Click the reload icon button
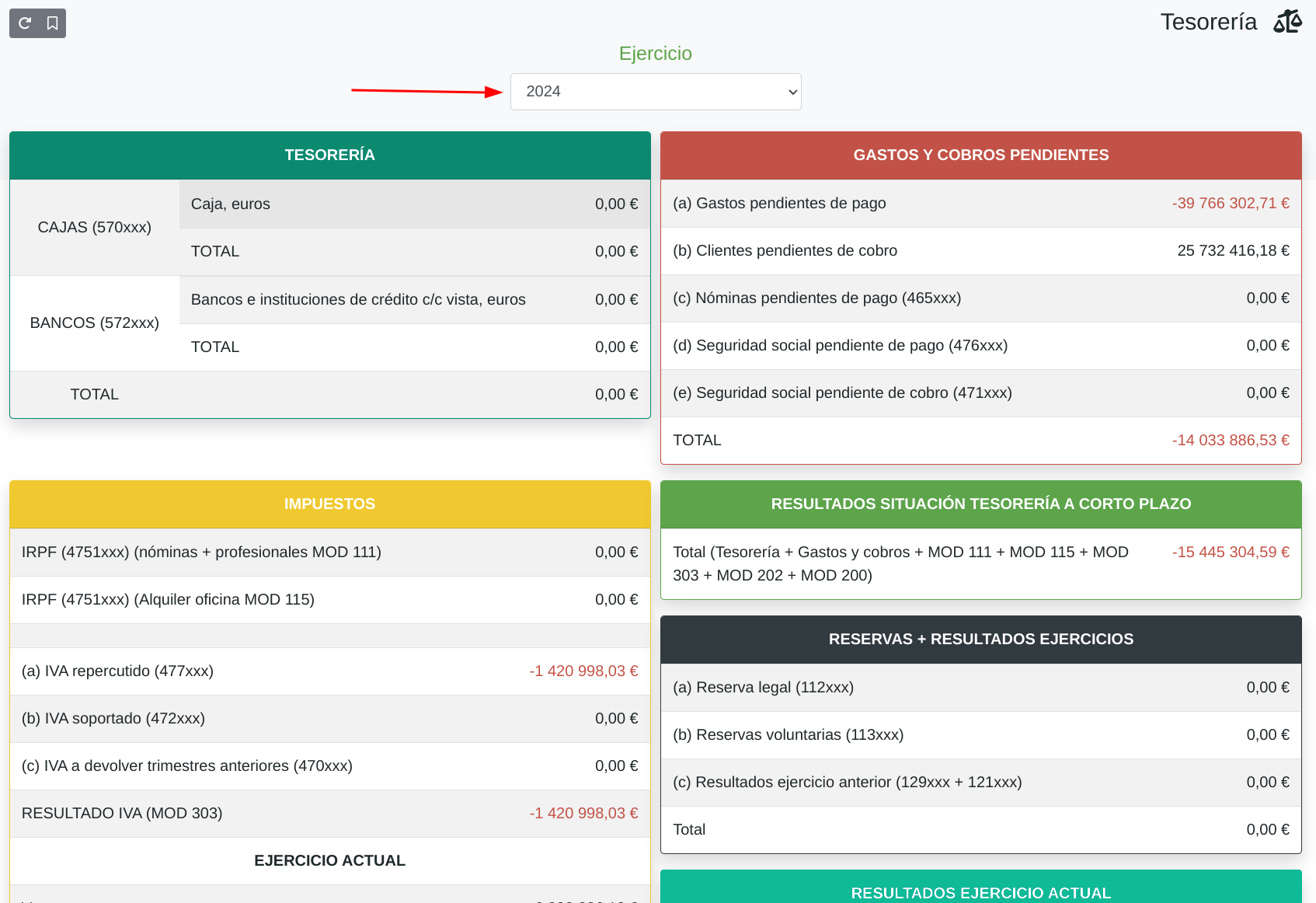 (x=25, y=23)
